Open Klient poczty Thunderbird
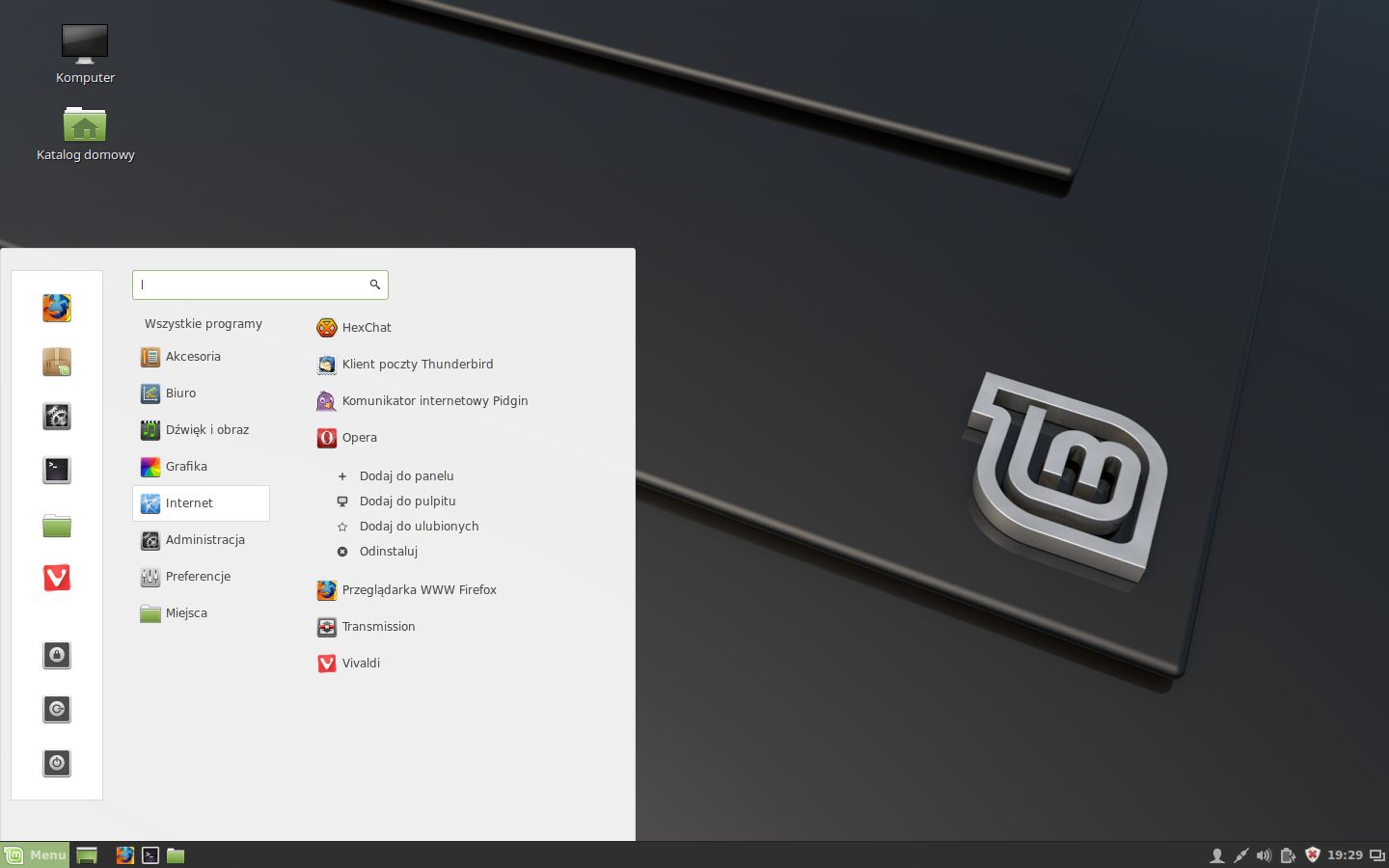 (405, 365)
